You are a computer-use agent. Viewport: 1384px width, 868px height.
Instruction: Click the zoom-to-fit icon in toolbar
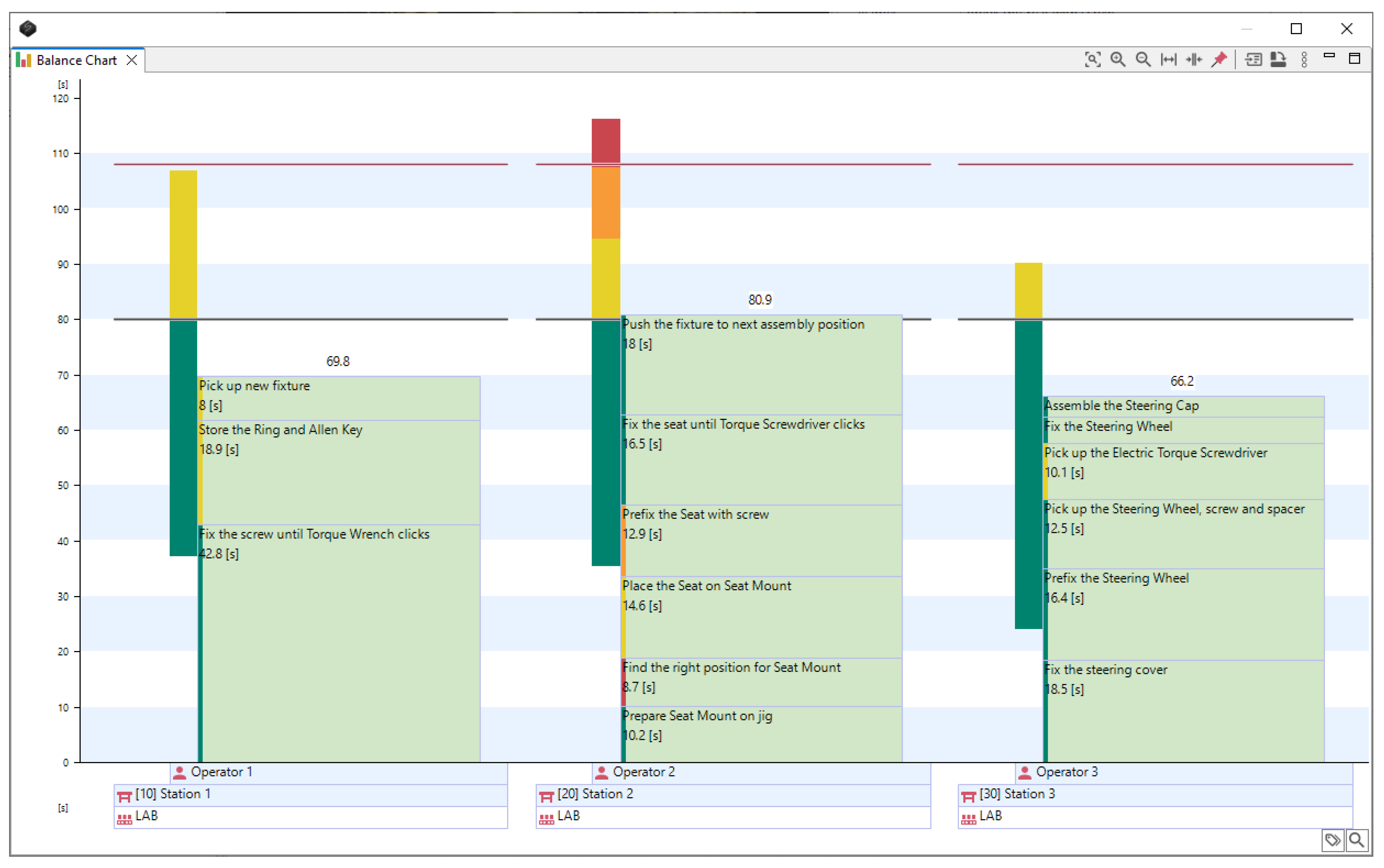pyautogui.click(x=1092, y=59)
